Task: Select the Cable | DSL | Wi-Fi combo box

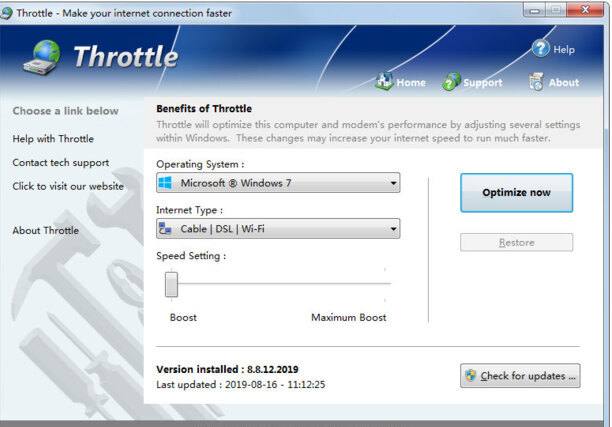Action: [278, 229]
